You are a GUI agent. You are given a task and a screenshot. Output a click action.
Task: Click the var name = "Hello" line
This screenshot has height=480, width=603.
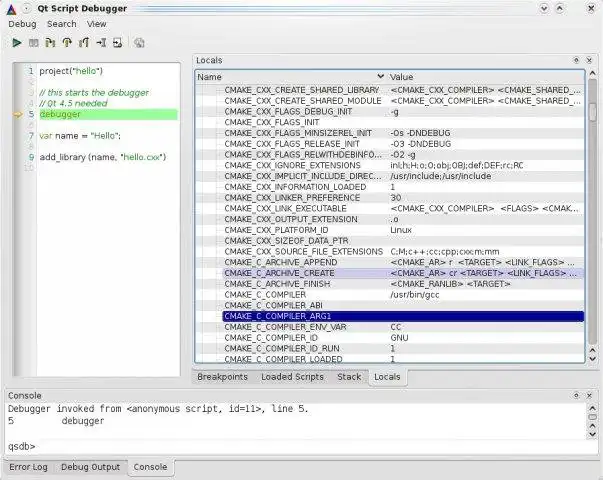(80, 136)
